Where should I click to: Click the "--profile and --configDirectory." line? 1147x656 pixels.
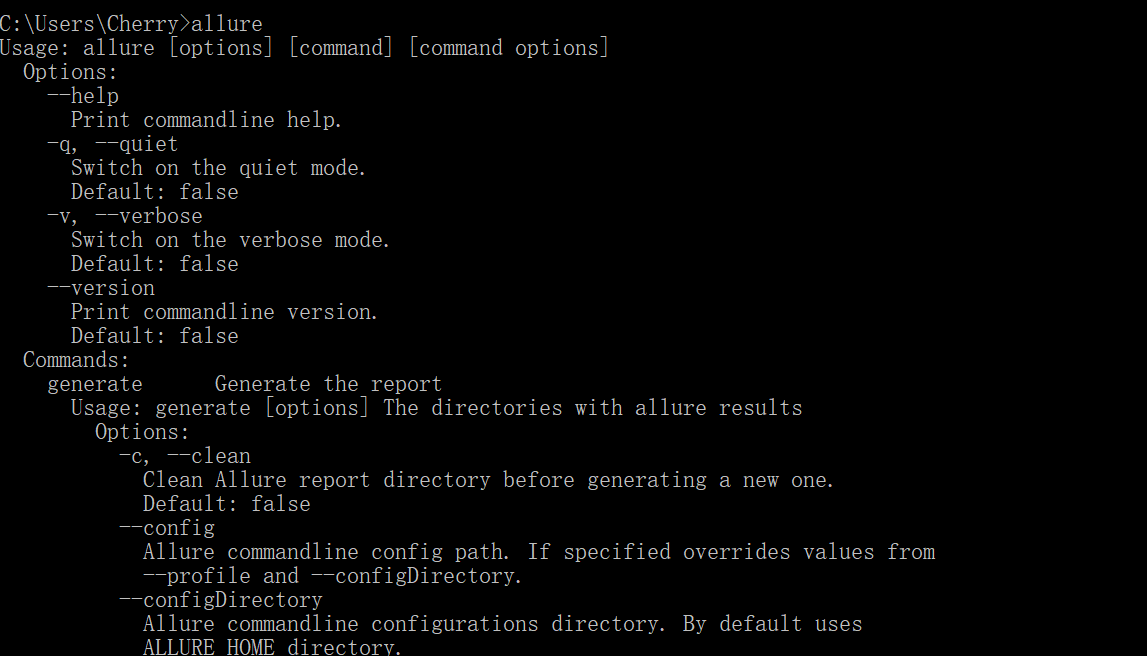pyautogui.click(x=332, y=575)
